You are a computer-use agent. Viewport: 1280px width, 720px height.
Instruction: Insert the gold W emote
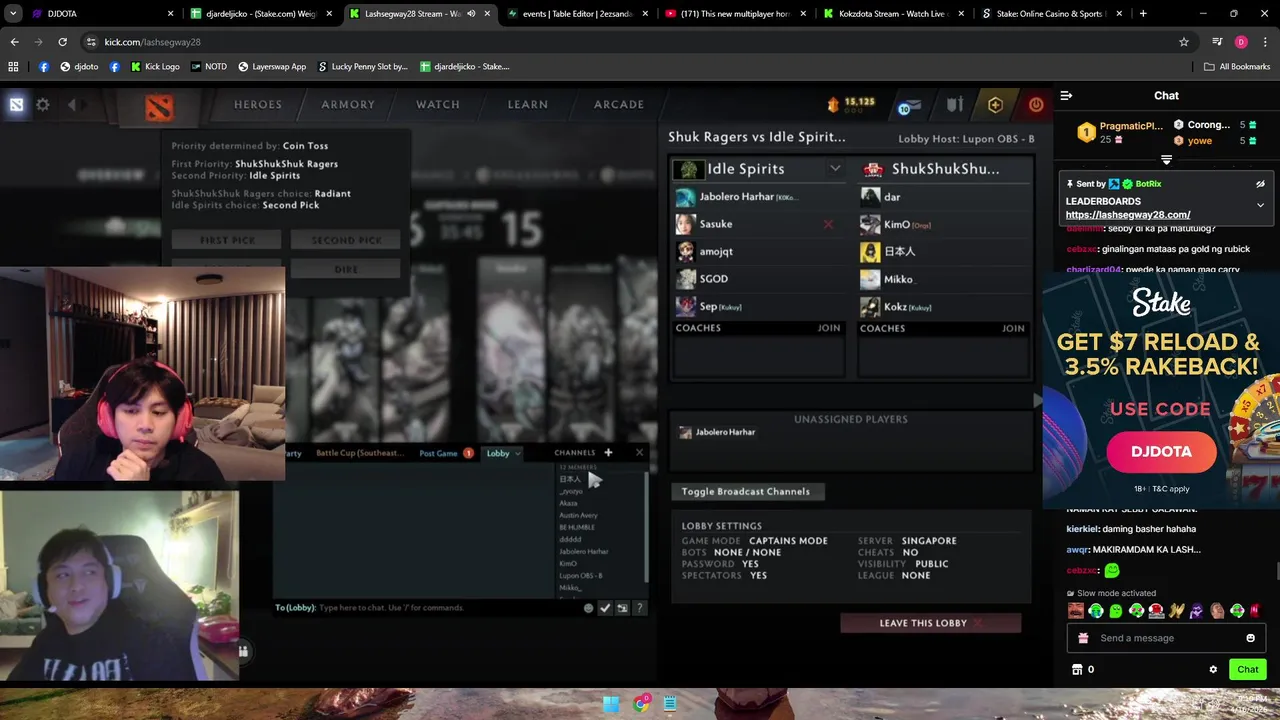1176,610
